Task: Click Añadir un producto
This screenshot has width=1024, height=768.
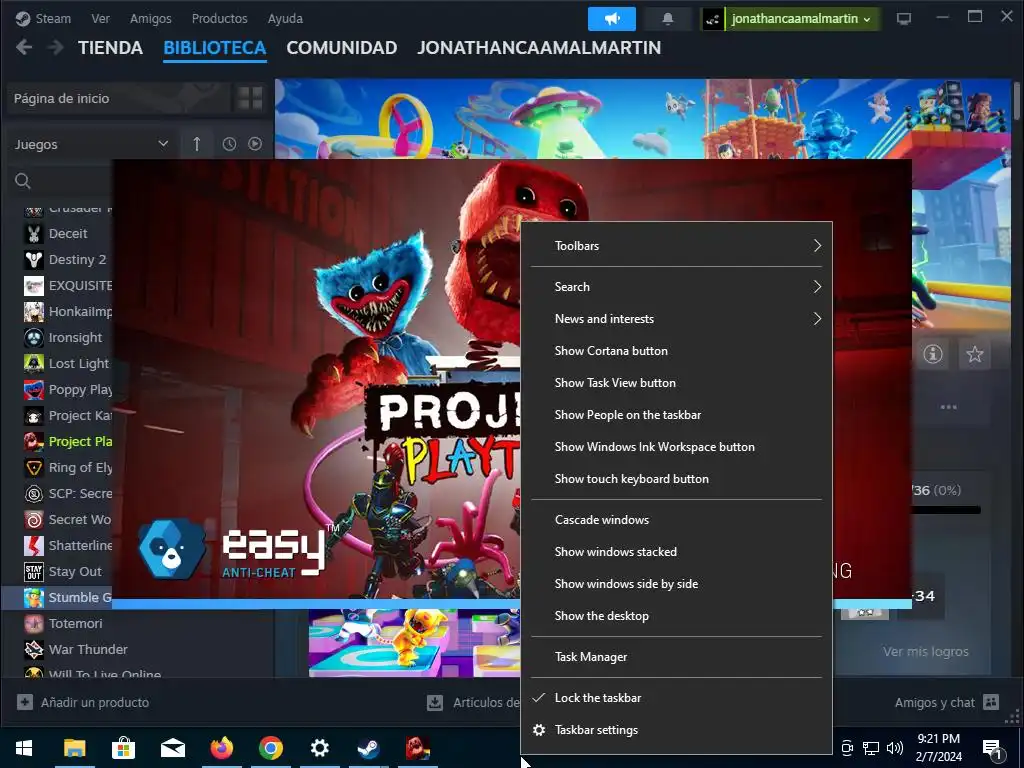Action: (95, 703)
